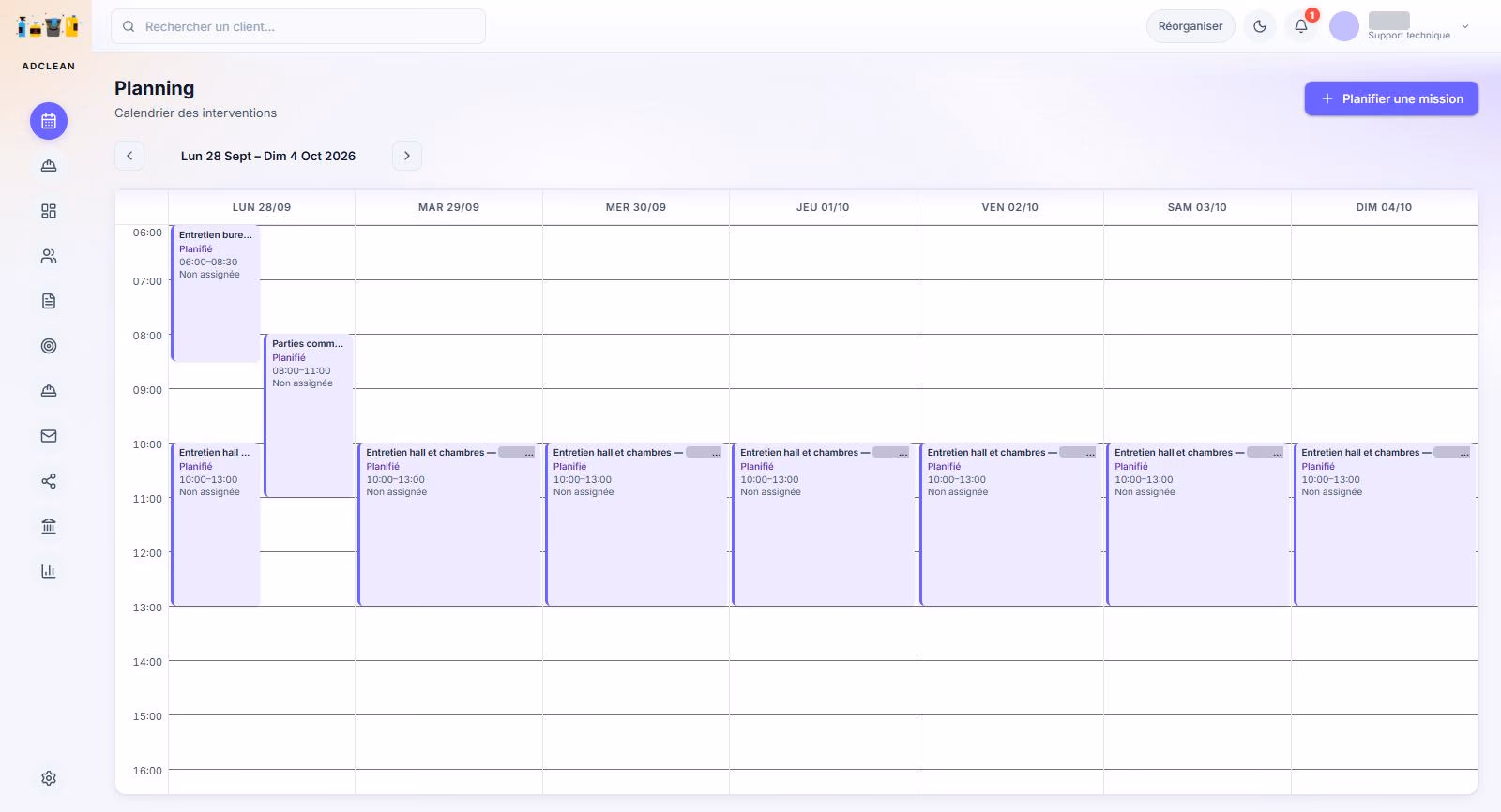This screenshot has height=812, width=1501.
Task: Select the MAR 29/09 column header
Action: [x=448, y=207]
